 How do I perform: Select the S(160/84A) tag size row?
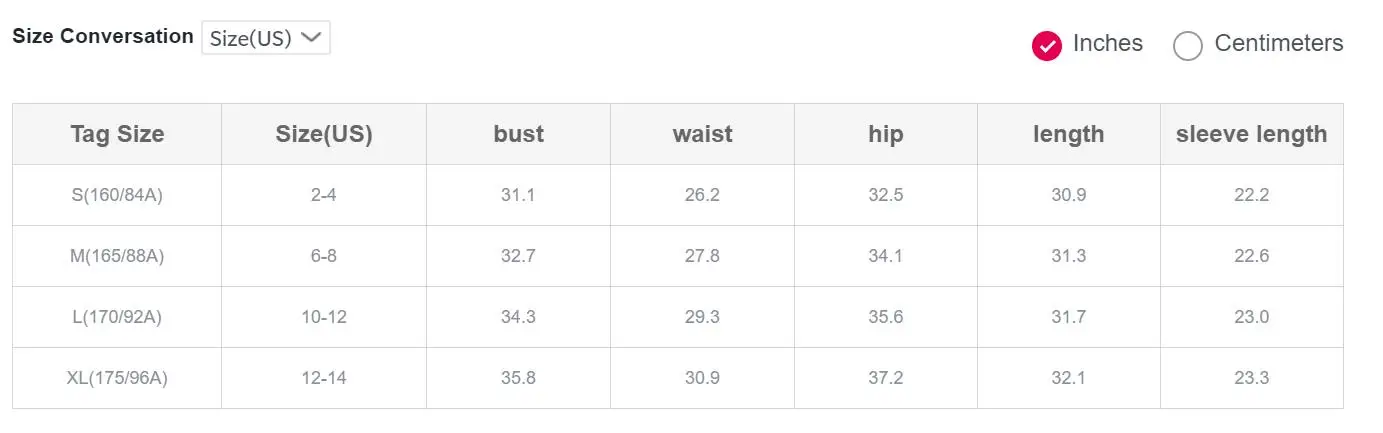[678, 195]
